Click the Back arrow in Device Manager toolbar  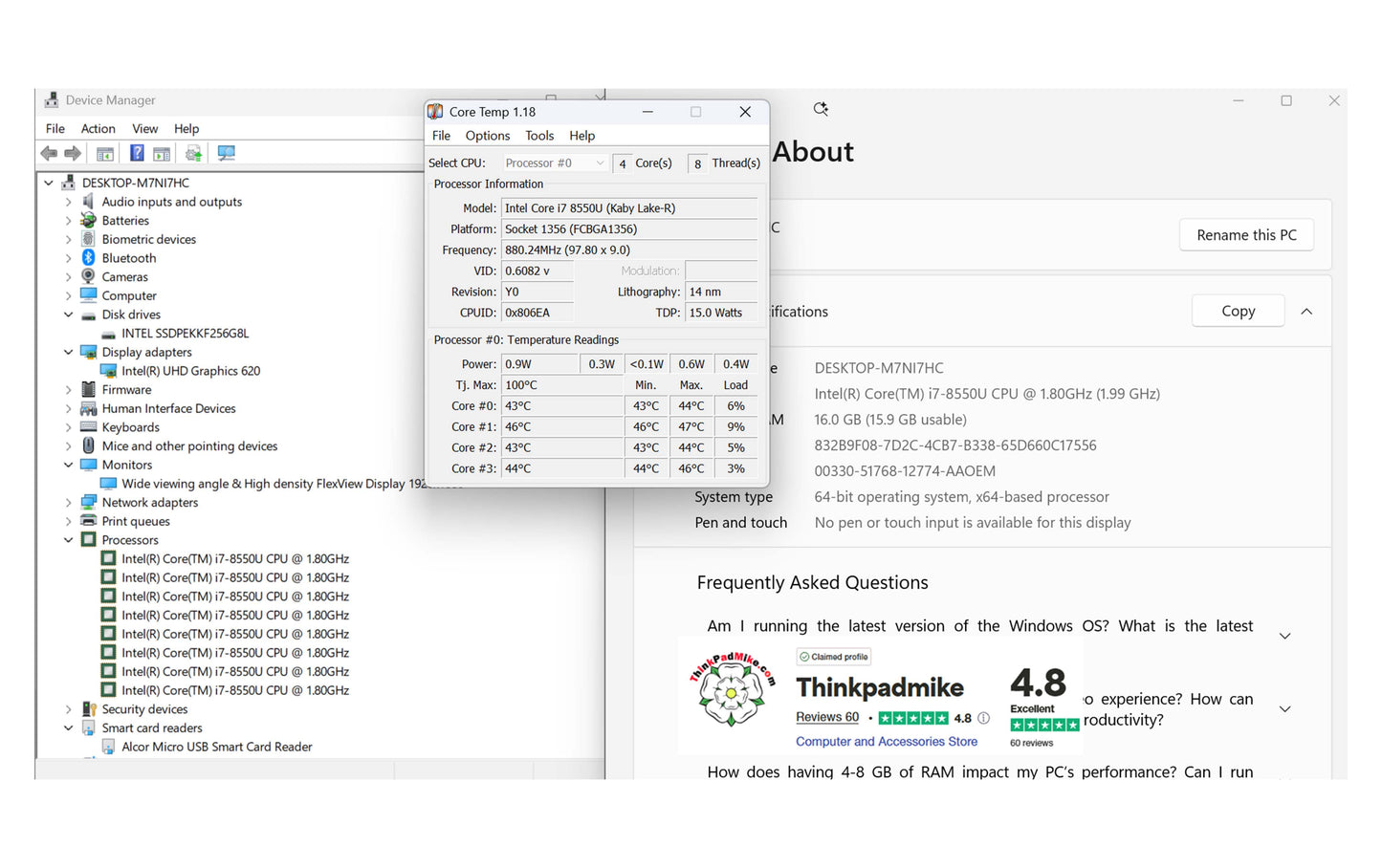(49, 153)
